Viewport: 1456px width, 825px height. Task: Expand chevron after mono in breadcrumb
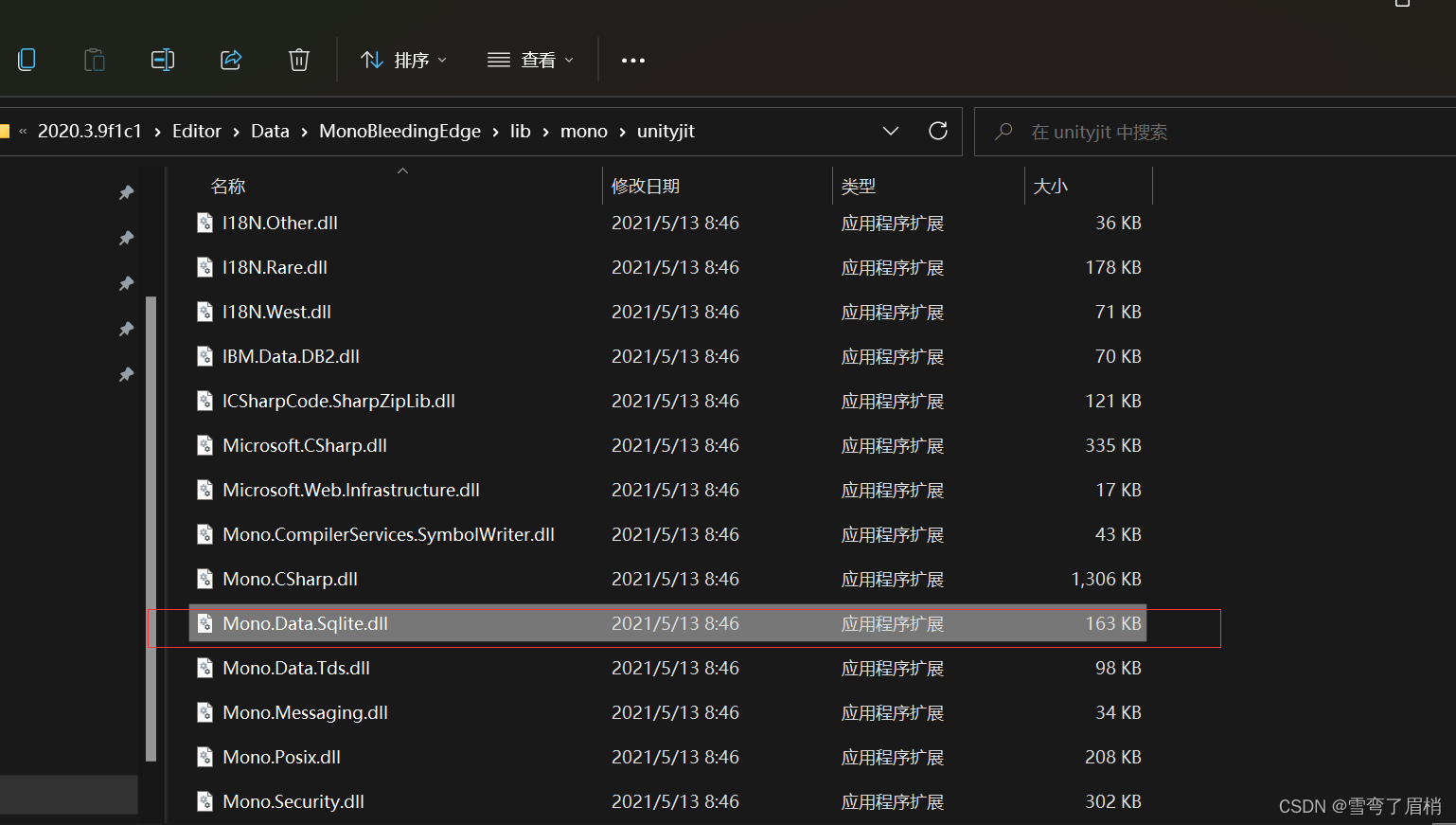tap(622, 132)
